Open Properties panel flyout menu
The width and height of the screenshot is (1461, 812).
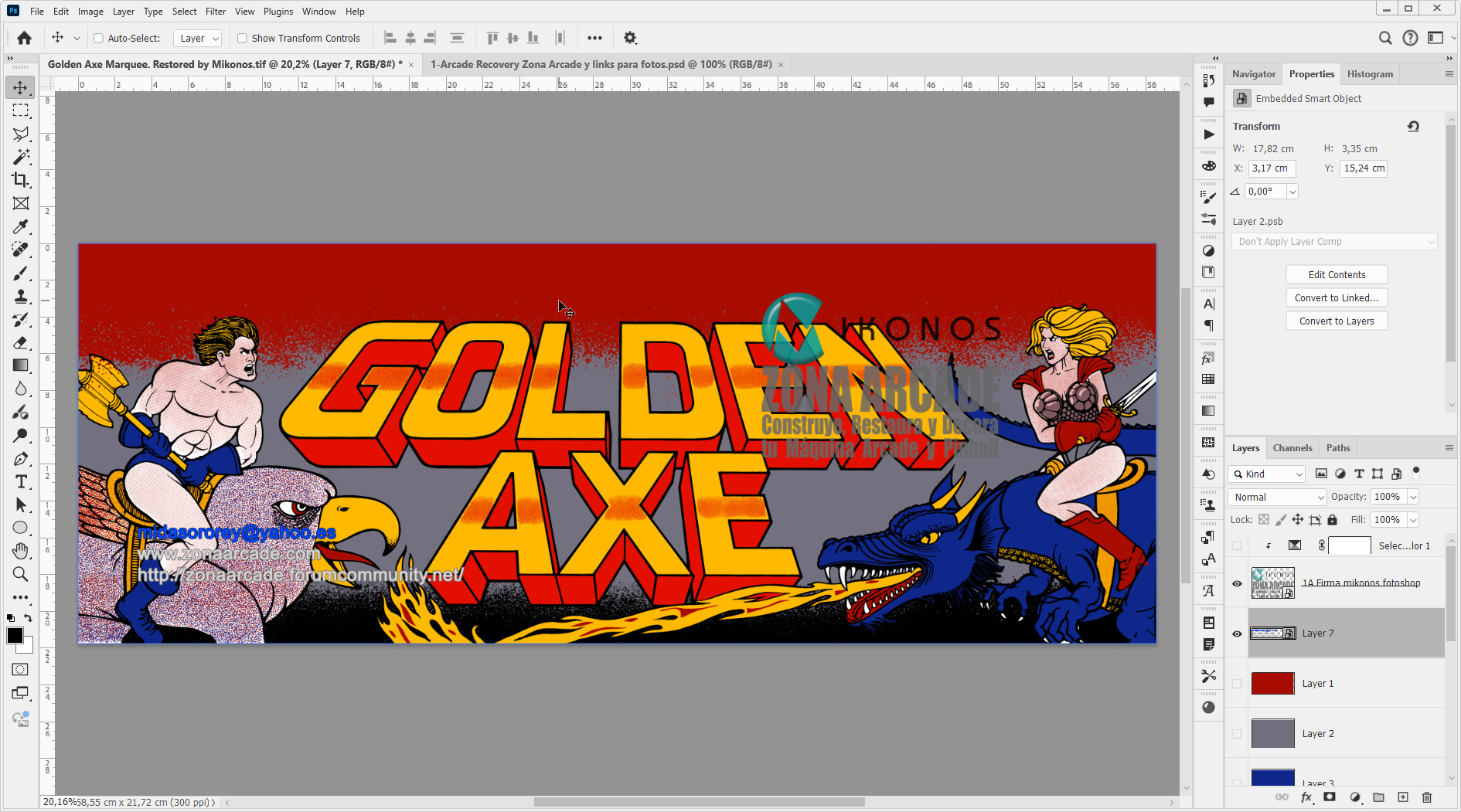[1449, 73]
